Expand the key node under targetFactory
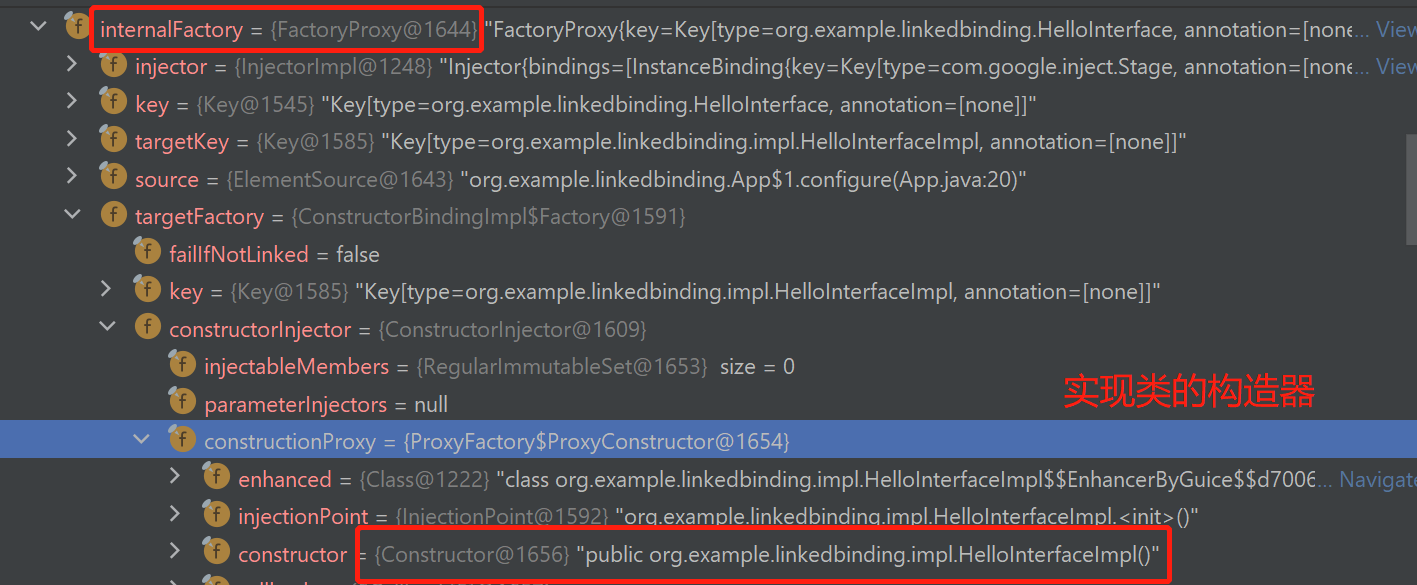The width and height of the screenshot is (1417, 585). click(106, 290)
